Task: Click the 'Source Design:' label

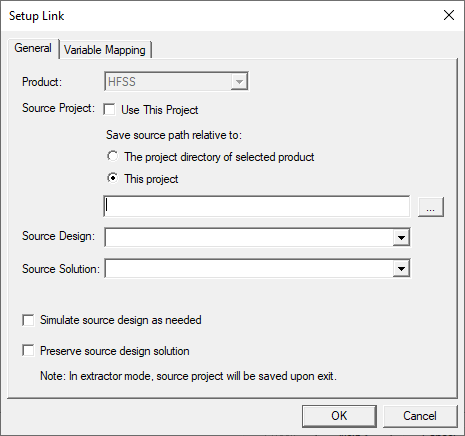Action: 58,236
